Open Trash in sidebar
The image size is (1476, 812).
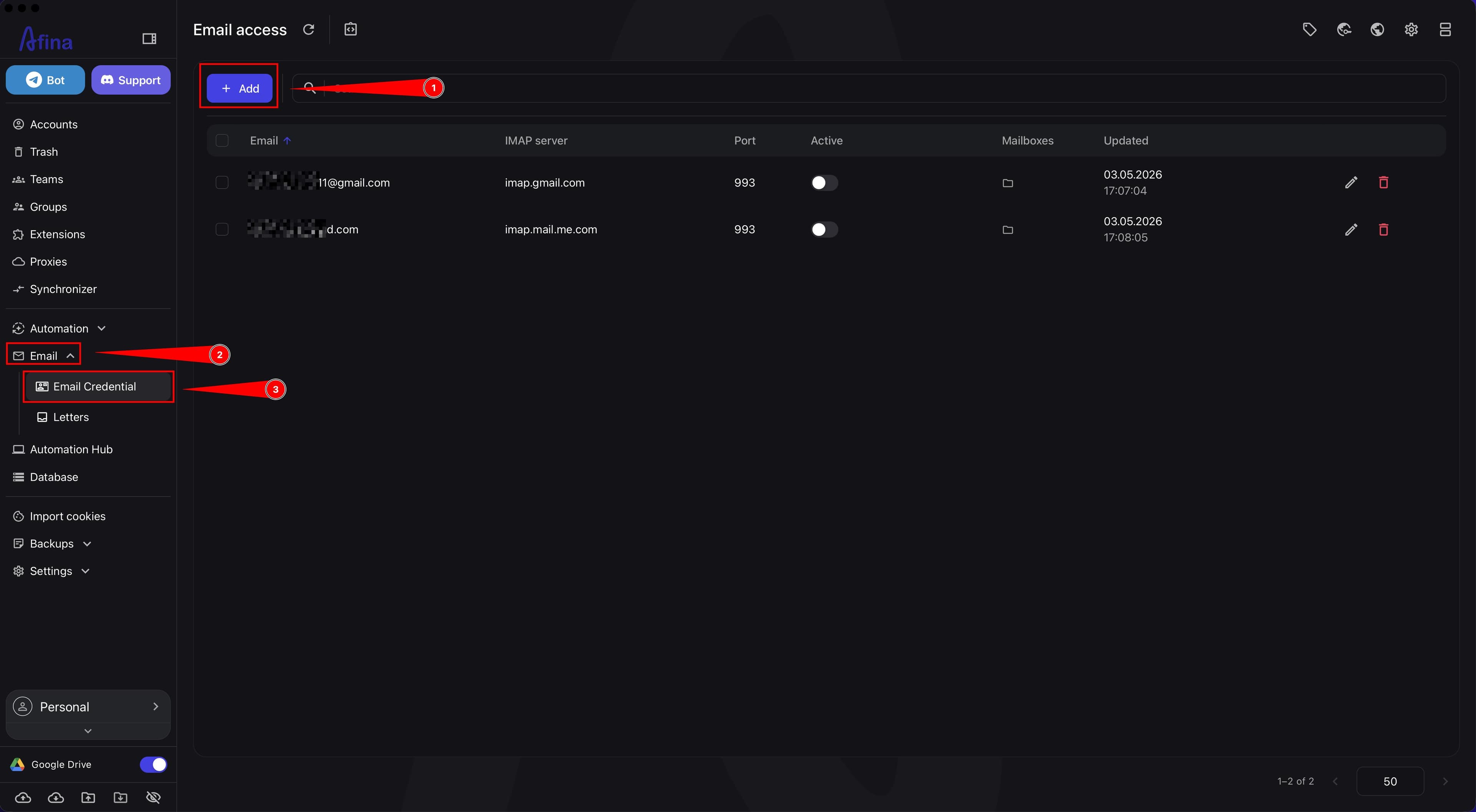click(43, 152)
